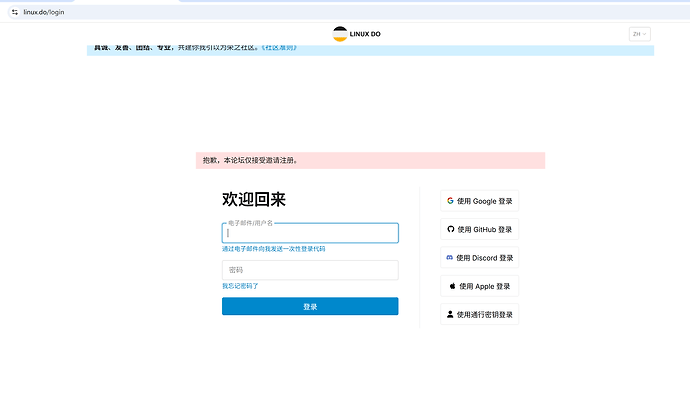Image resolution: width=690 pixels, height=399 pixels.
Task: Click the 欢迎回来 heading
Action: pyautogui.click(x=254, y=199)
